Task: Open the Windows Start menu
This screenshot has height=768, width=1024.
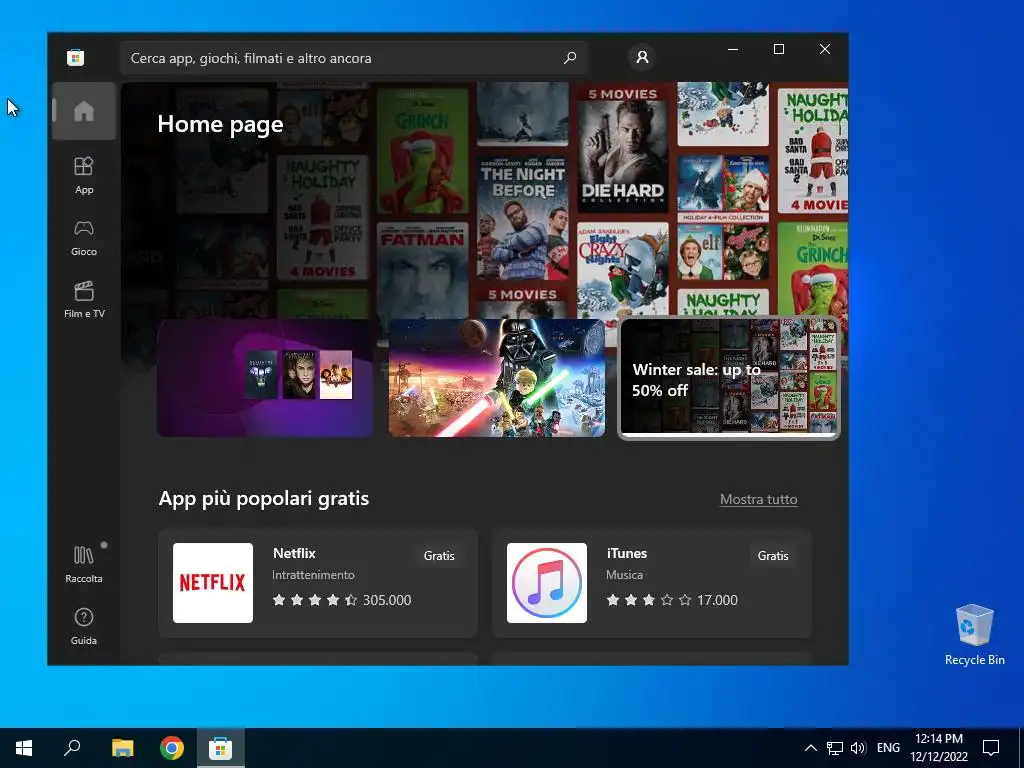Action: pos(24,748)
